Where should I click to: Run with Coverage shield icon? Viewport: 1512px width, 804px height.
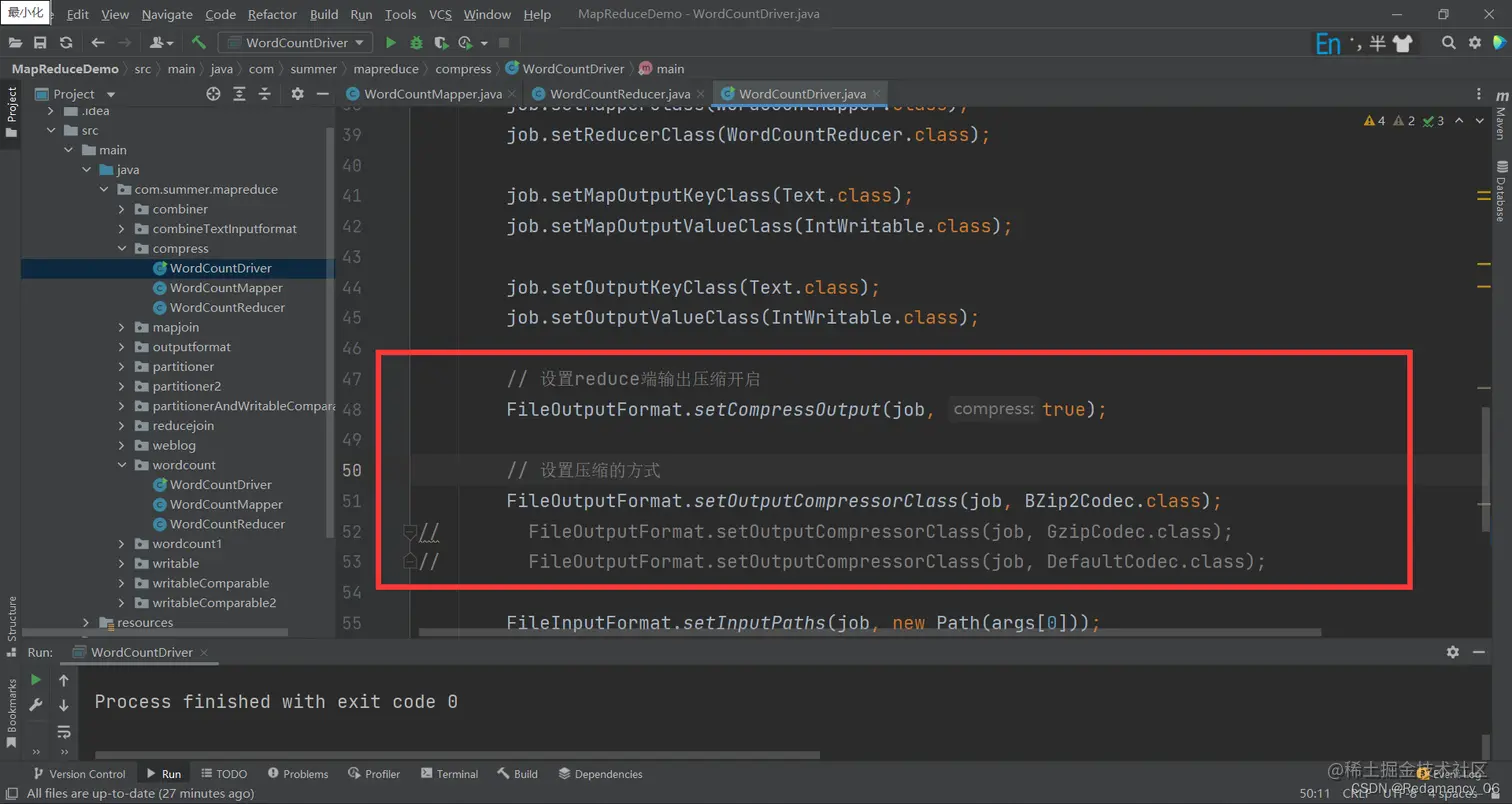pyautogui.click(x=440, y=43)
